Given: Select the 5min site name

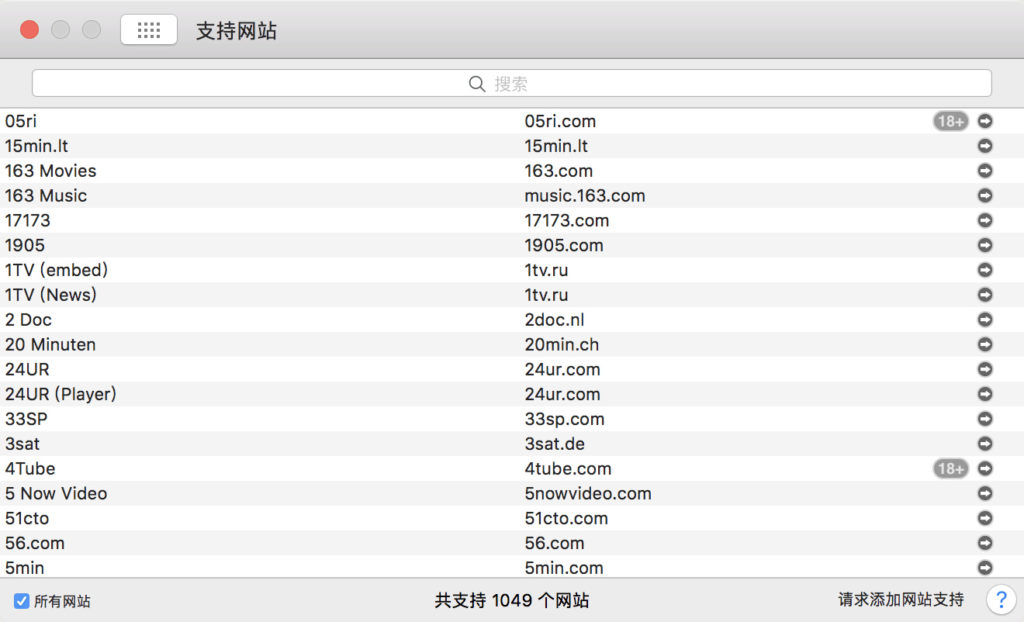Looking at the screenshot, I should click(25, 568).
